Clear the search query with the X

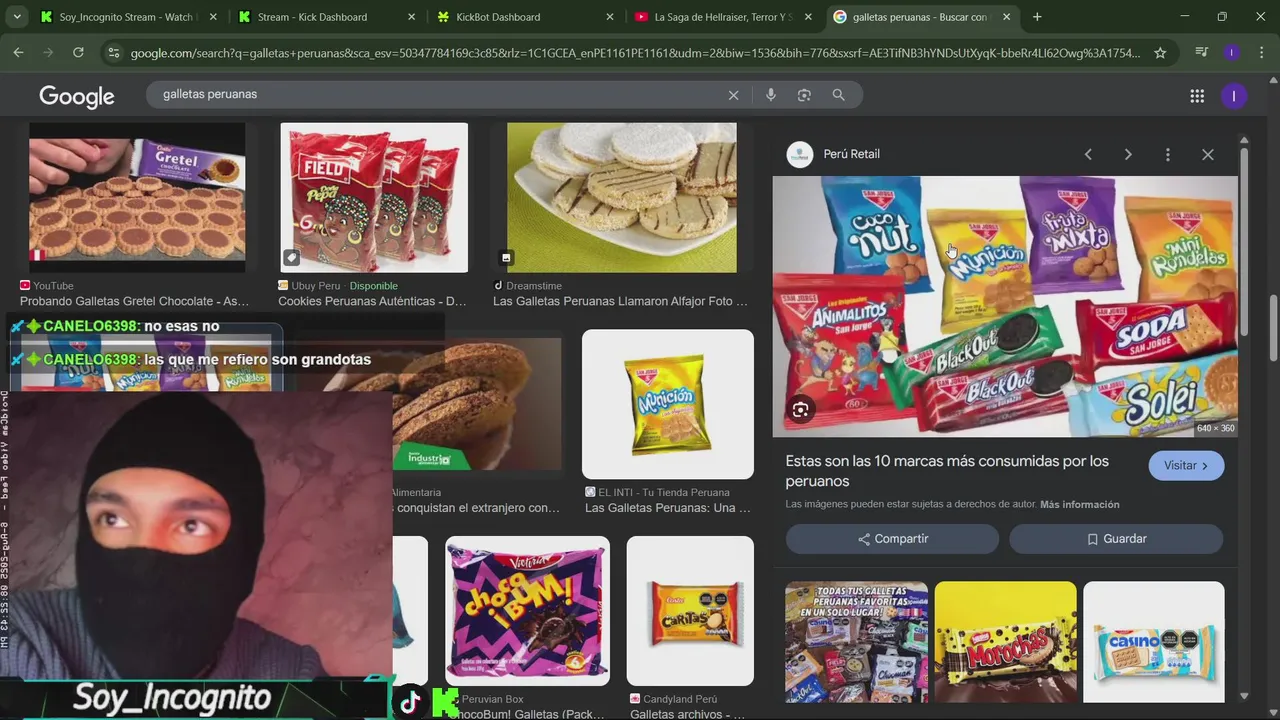click(733, 95)
